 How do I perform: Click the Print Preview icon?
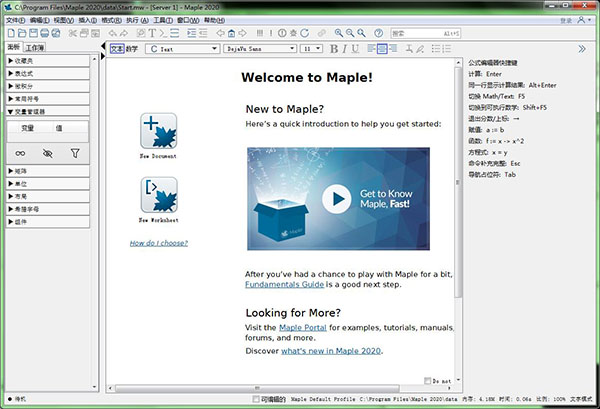[56, 33]
